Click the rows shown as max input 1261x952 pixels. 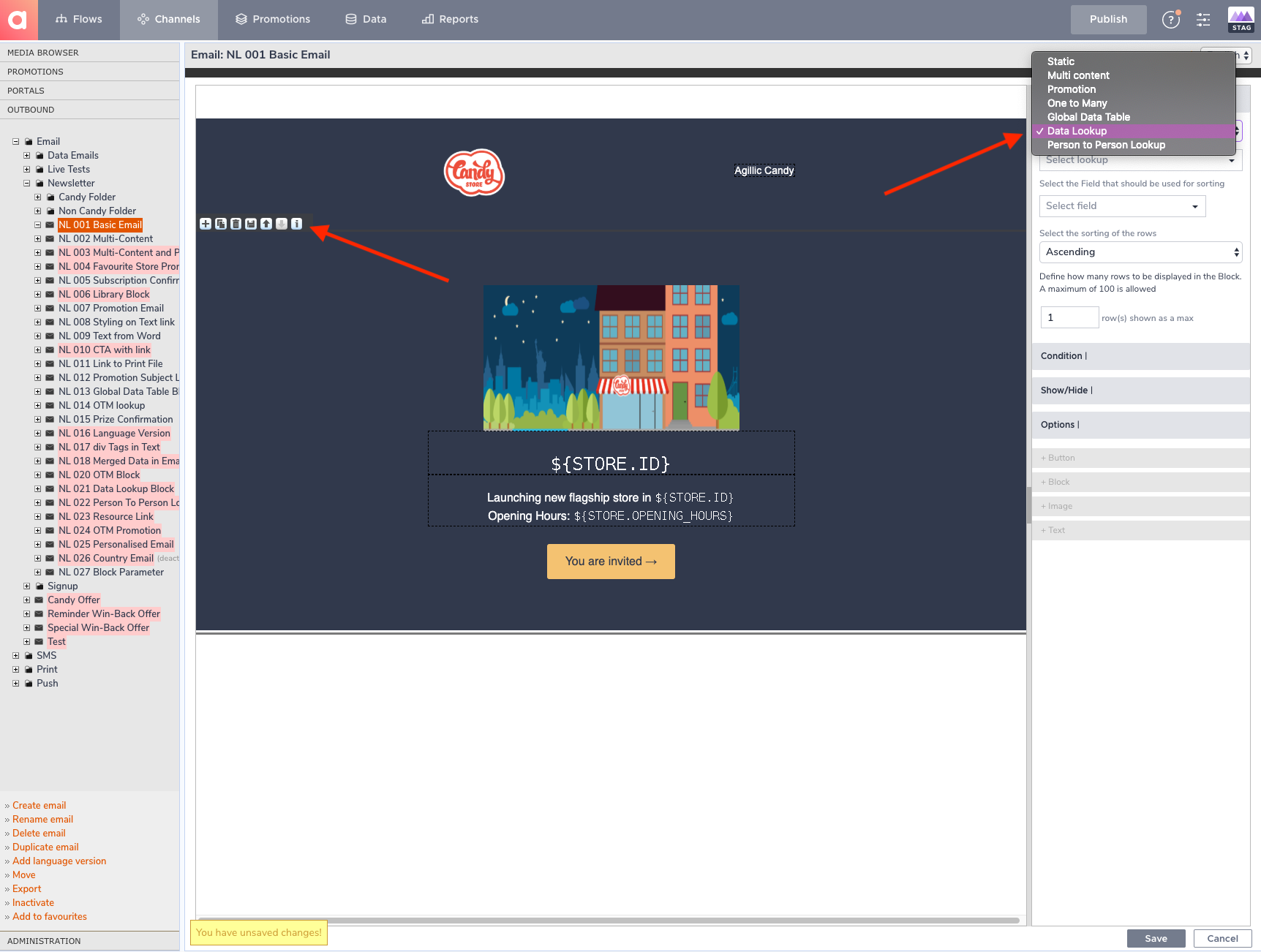pyautogui.click(x=1069, y=318)
